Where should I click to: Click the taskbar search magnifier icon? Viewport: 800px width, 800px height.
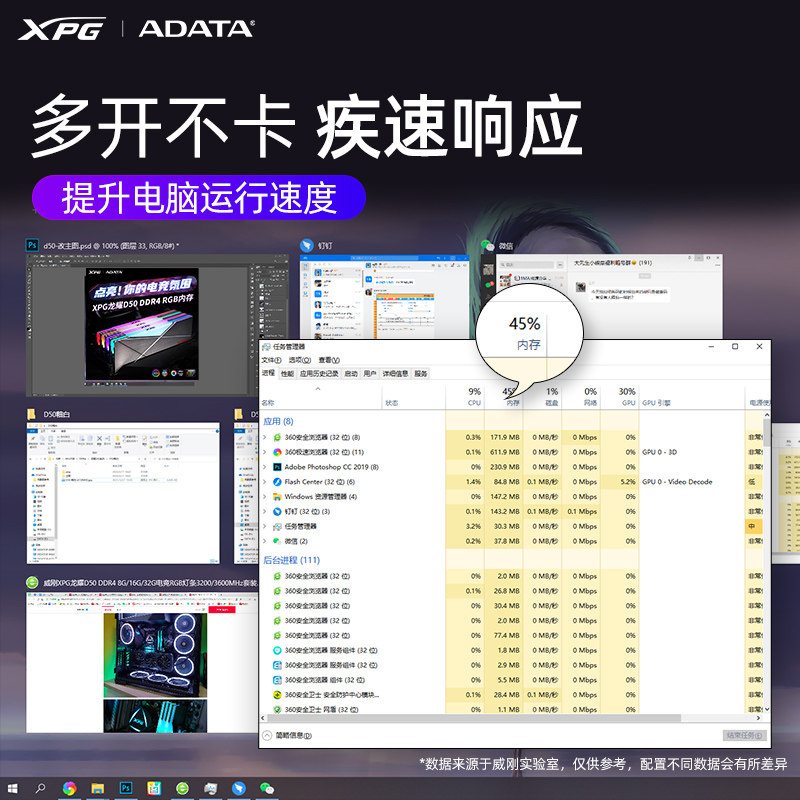(40, 788)
